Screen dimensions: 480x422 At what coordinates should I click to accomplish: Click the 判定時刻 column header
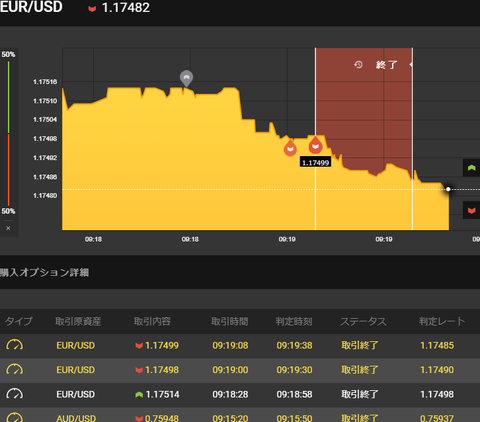pos(294,321)
